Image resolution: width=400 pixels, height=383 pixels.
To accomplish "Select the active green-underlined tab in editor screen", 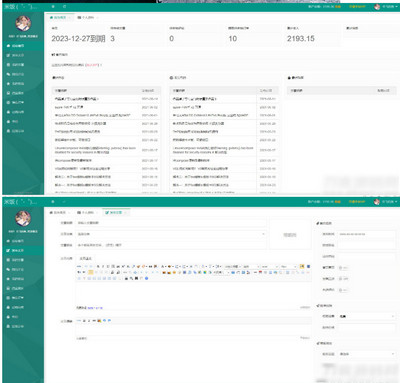I will [116, 212].
